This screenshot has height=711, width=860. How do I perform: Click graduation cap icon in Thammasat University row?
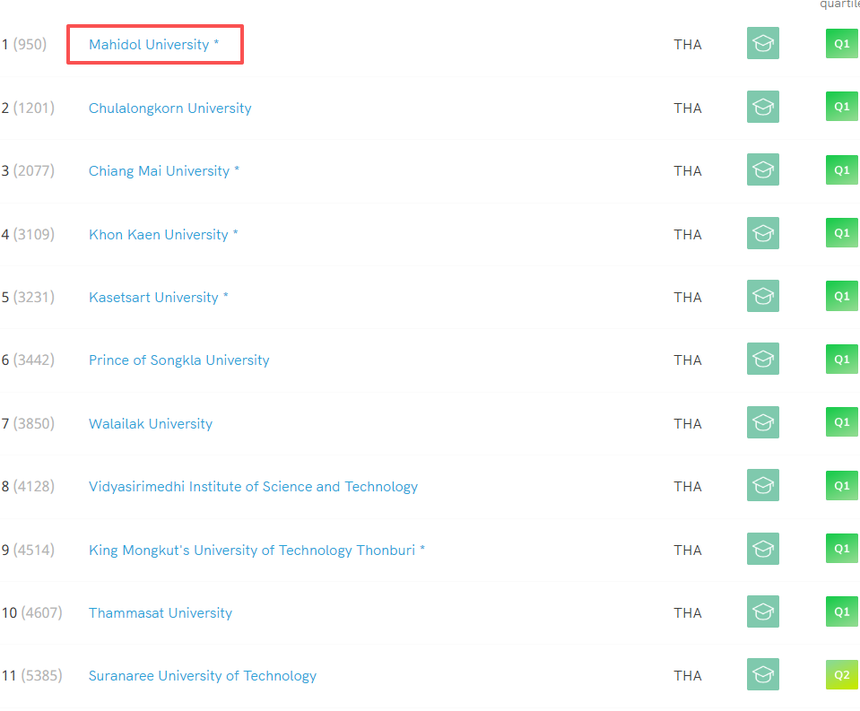click(762, 611)
